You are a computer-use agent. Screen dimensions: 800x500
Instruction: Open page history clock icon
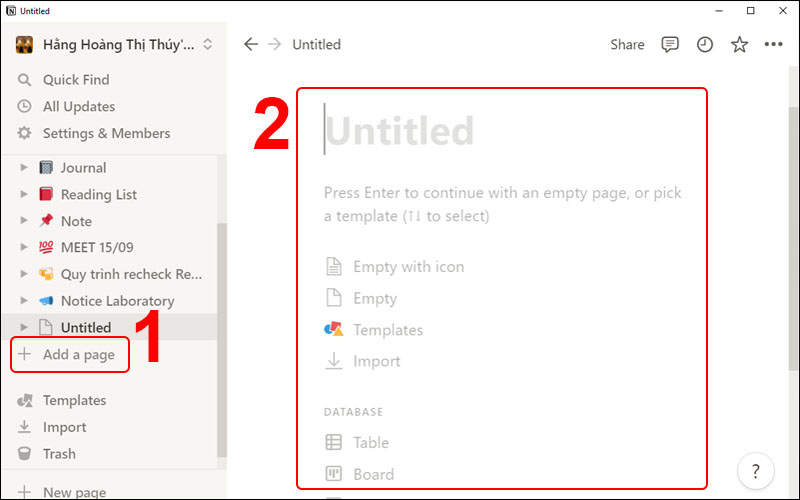click(x=705, y=44)
